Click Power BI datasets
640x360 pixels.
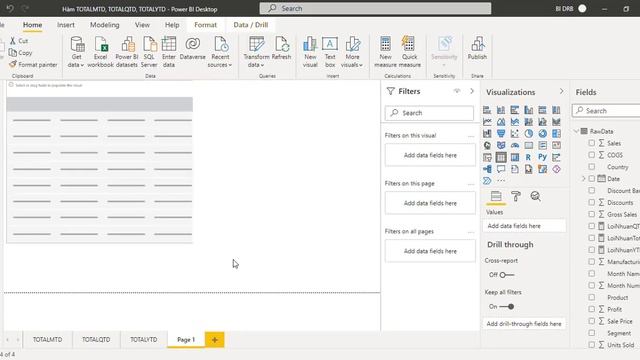click(x=127, y=52)
